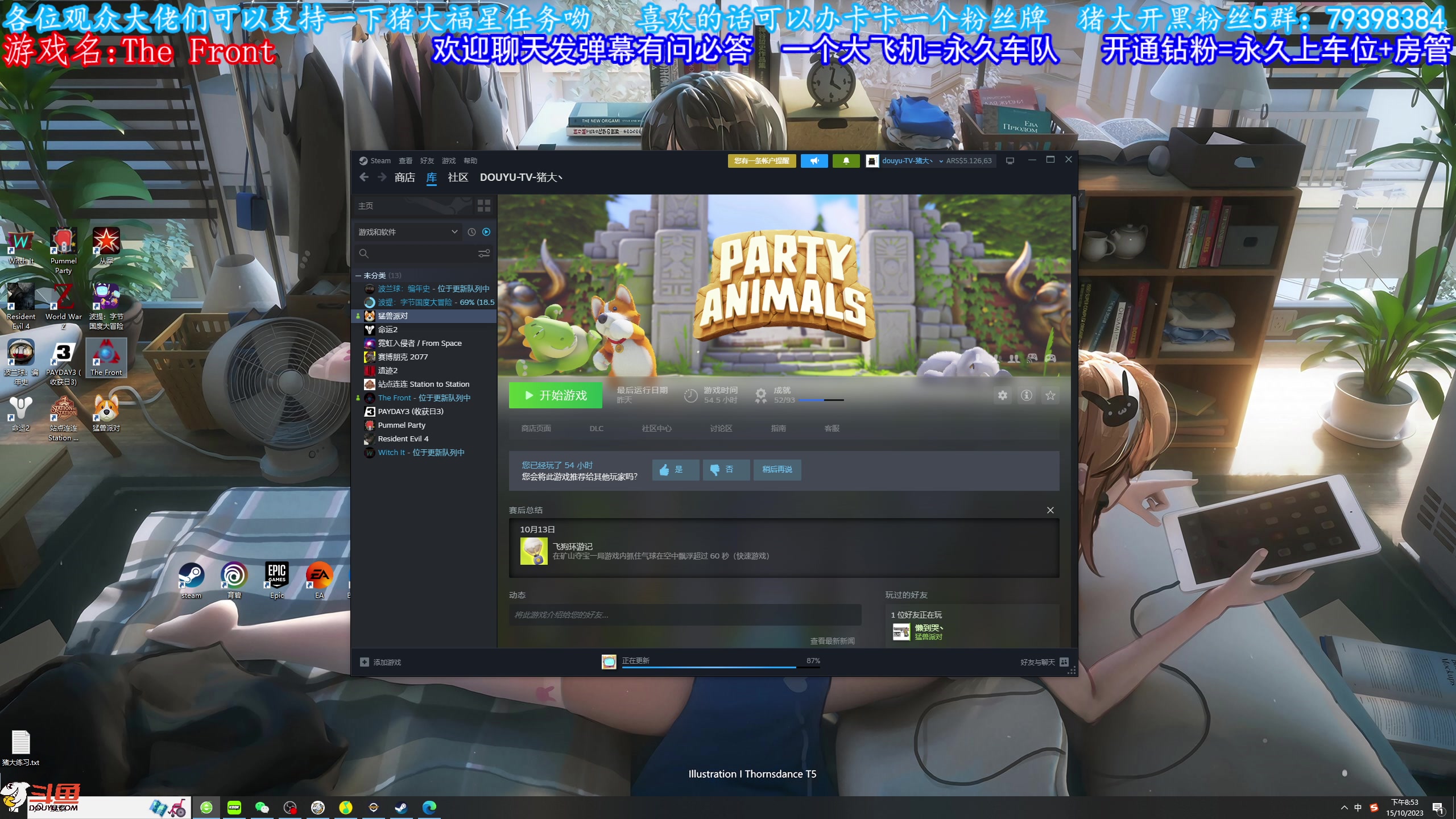The width and height of the screenshot is (1456, 819).
Task: Select Resident Evil 4 in library list
Action: 424,439
